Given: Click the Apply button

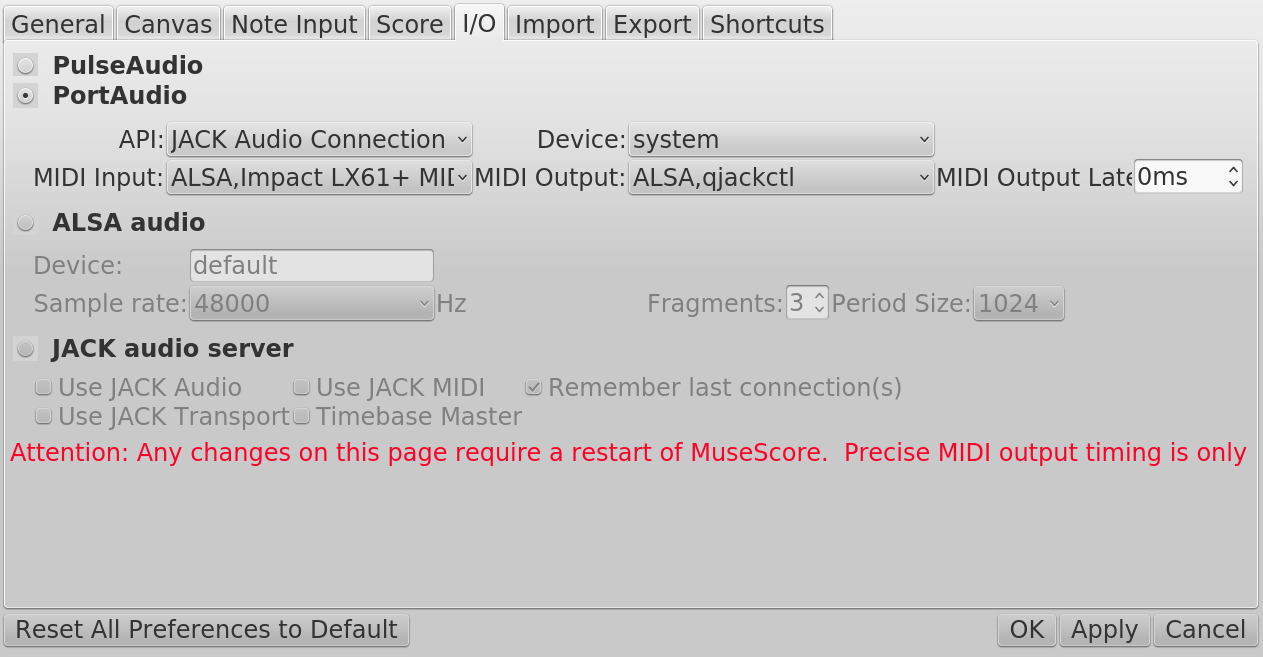Looking at the screenshot, I should [1103, 629].
